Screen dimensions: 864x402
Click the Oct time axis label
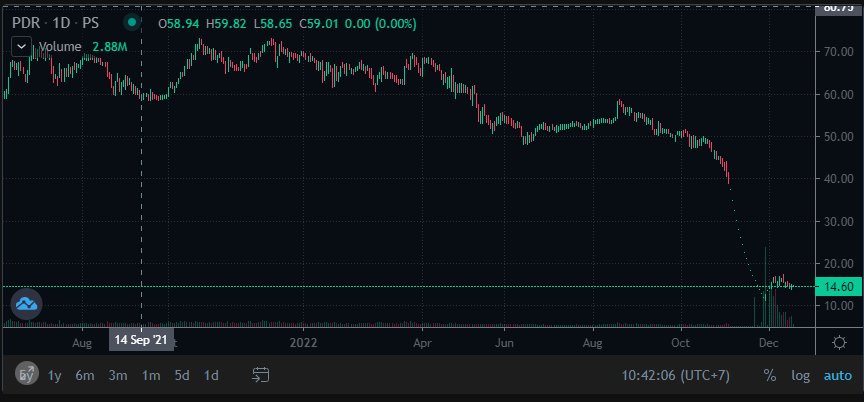click(x=681, y=343)
